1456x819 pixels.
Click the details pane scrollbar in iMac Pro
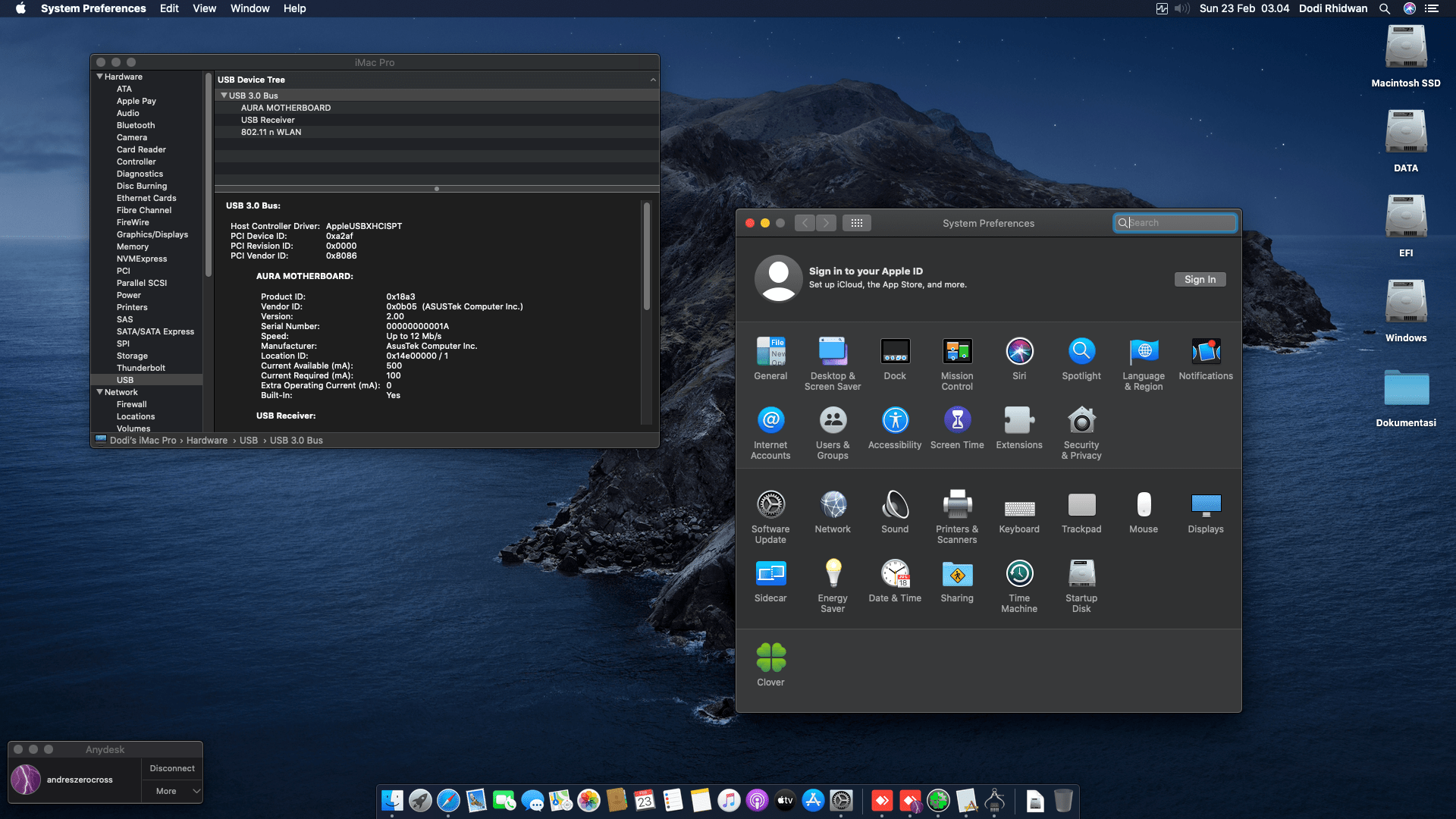point(647,256)
